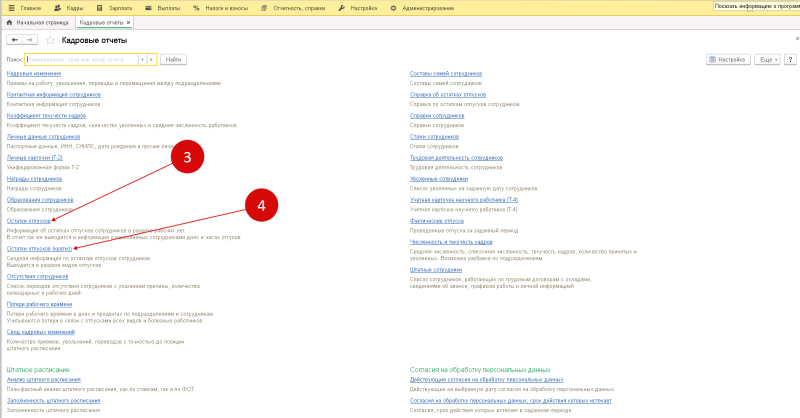Go forward with the right arrow button
Viewport: 800px width, 418px height.
pyautogui.click(x=30, y=40)
